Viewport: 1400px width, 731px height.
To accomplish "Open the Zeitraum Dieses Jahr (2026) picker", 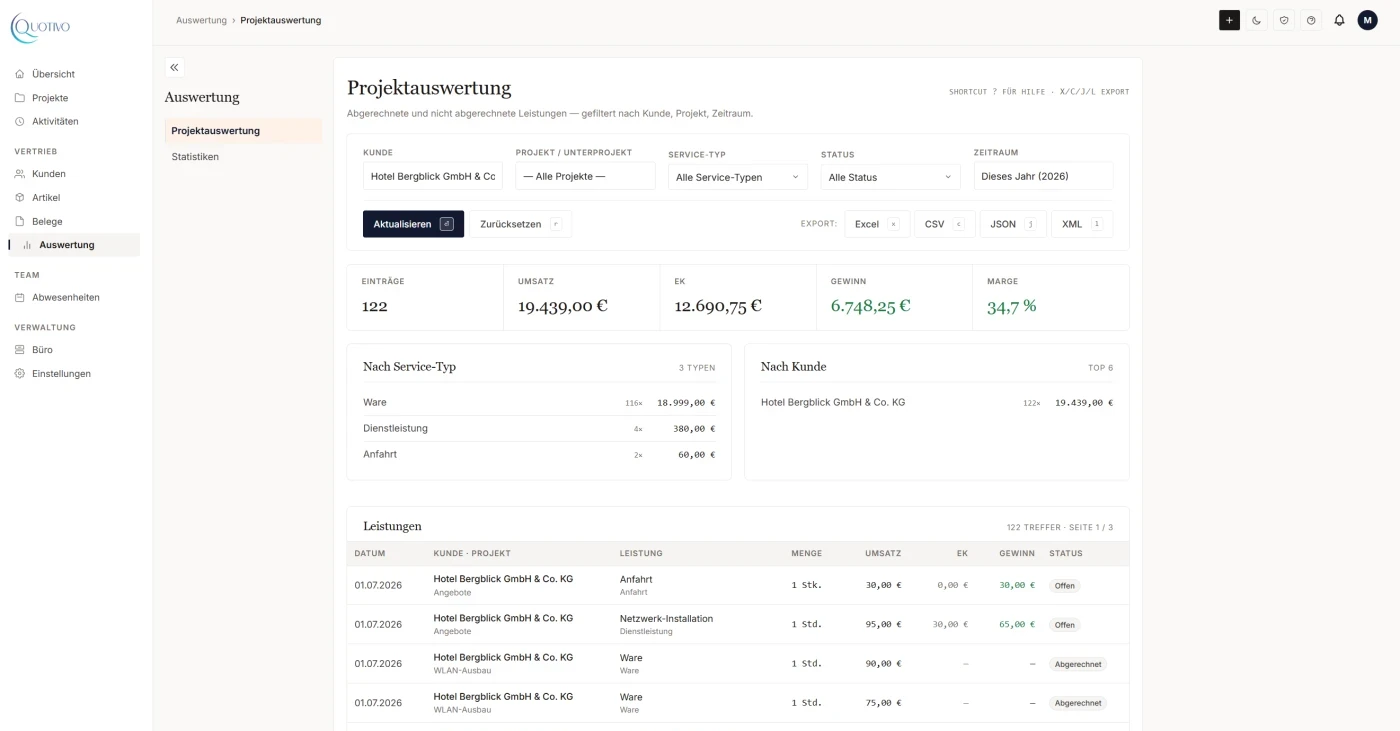I will [1043, 176].
